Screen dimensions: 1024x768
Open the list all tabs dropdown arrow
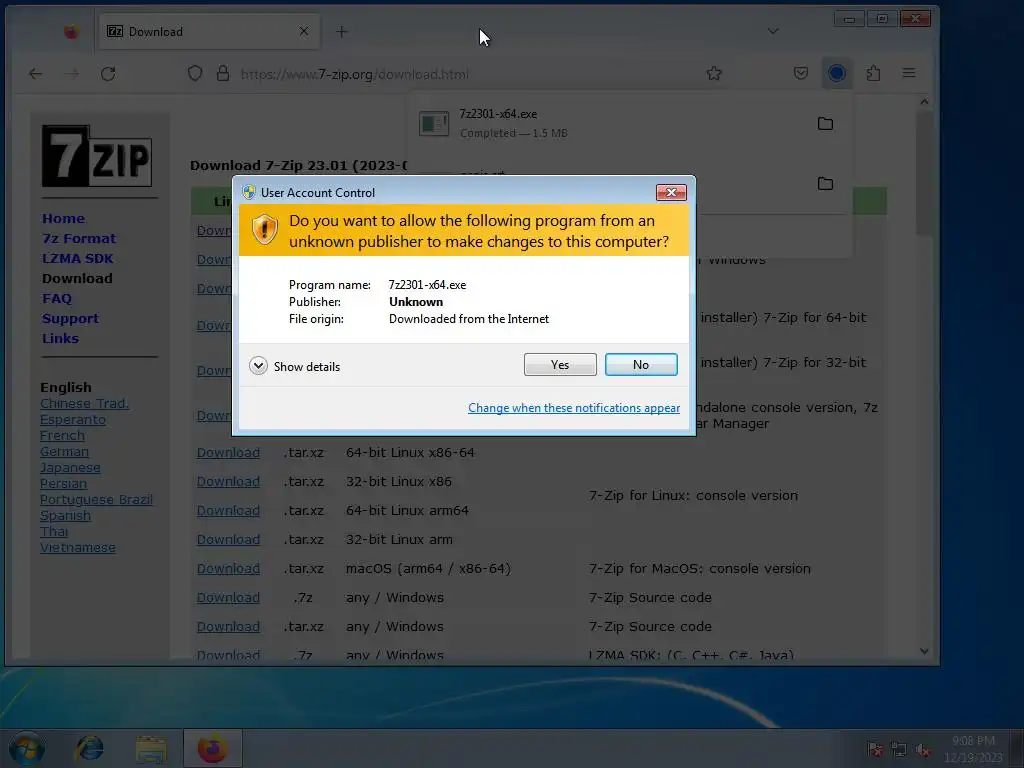click(x=773, y=31)
